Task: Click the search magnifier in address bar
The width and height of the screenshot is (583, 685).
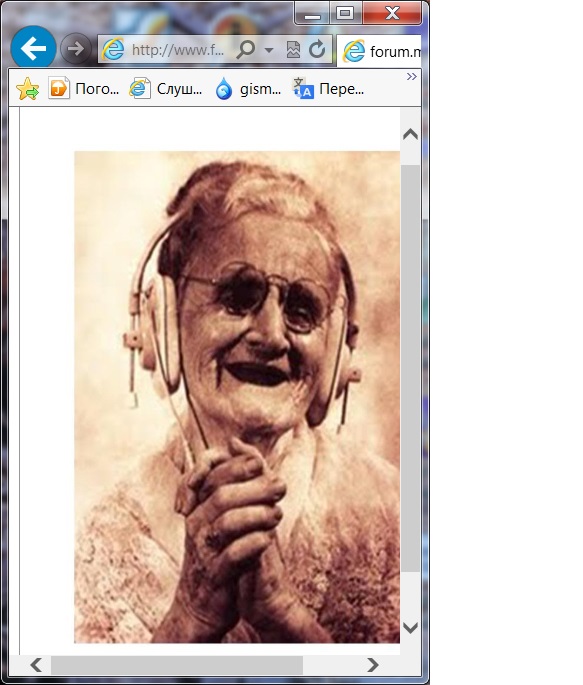Action: point(245,49)
